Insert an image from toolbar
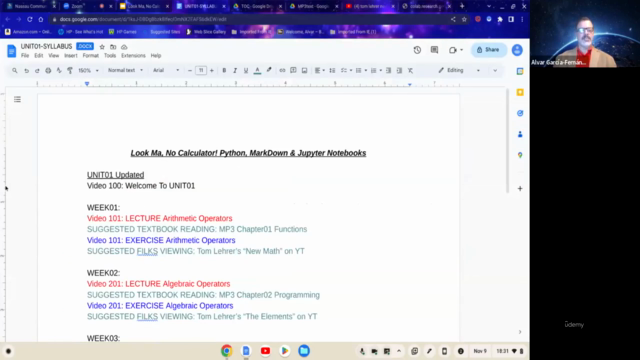 pyautogui.click(x=304, y=71)
